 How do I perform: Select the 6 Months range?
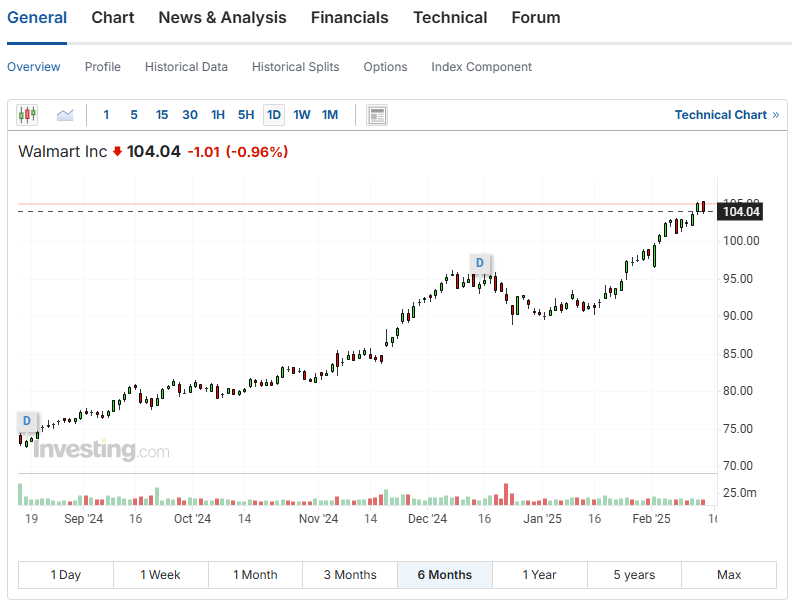pos(445,575)
